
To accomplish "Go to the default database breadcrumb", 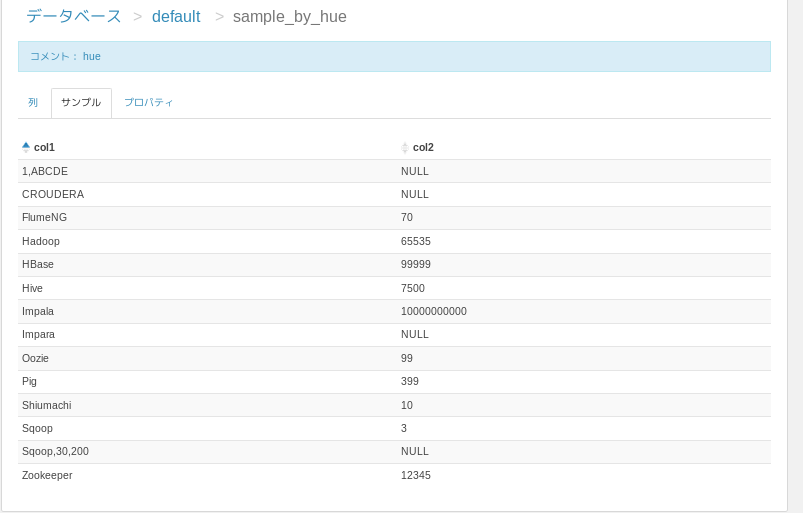I will pos(176,16).
